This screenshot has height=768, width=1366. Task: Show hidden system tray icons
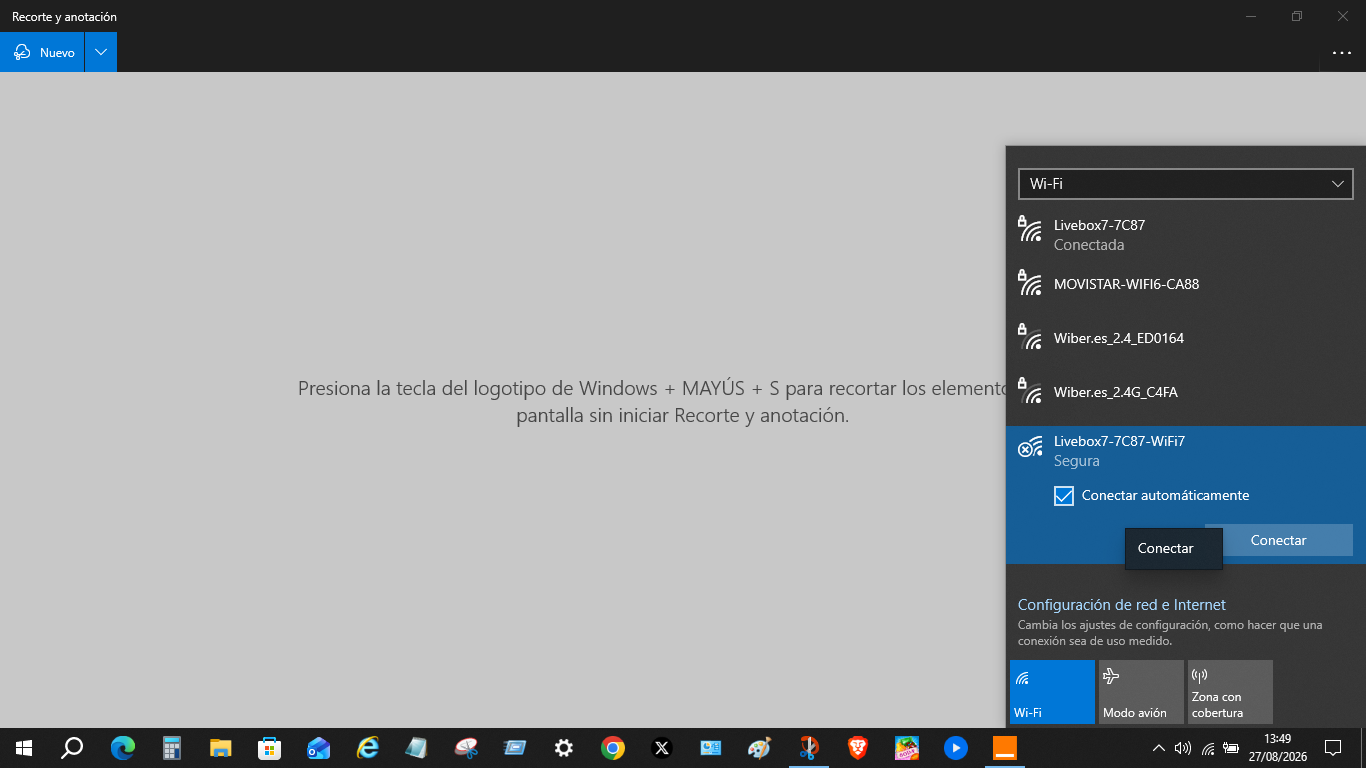click(x=1159, y=748)
